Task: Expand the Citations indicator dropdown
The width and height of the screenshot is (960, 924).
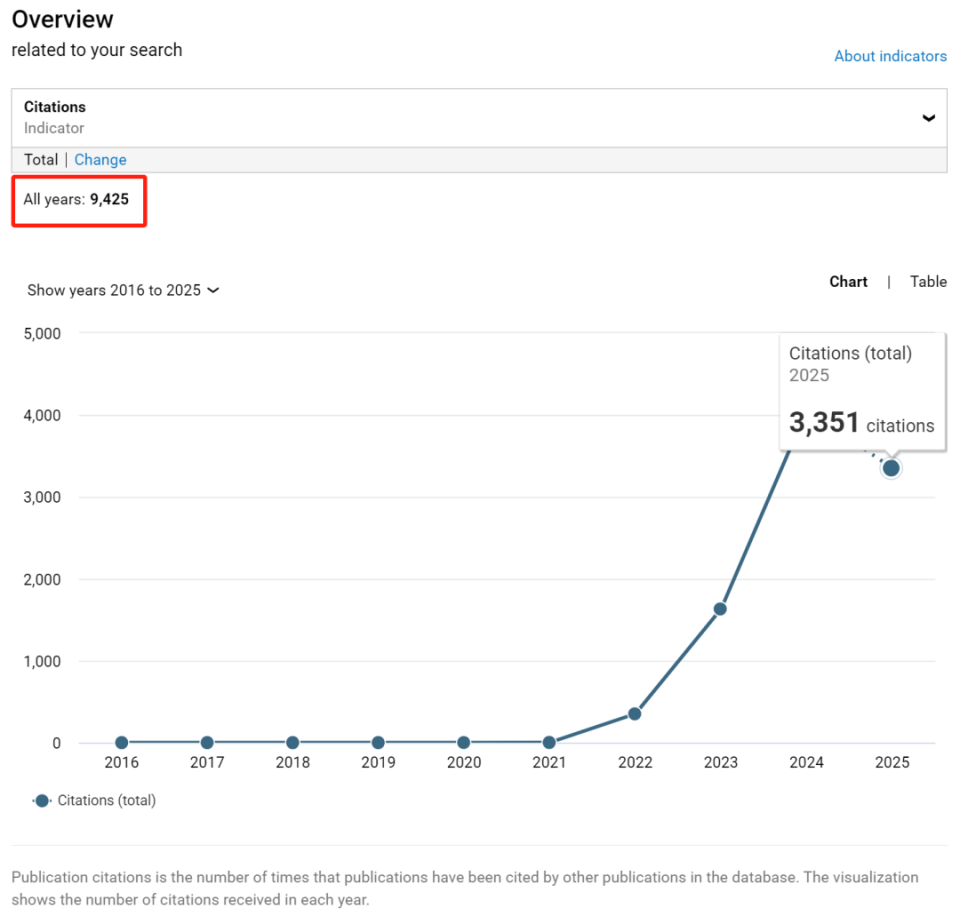Action: pos(478,117)
